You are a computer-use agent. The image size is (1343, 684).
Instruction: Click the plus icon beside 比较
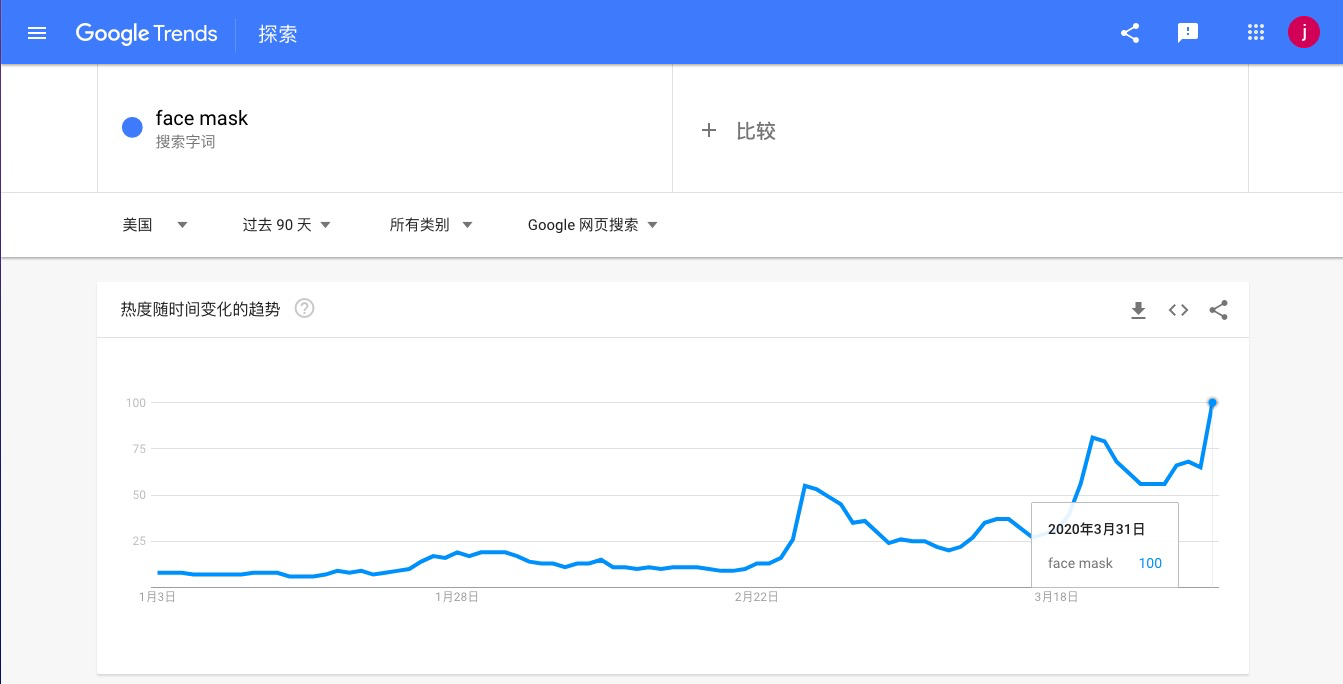click(x=709, y=130)
